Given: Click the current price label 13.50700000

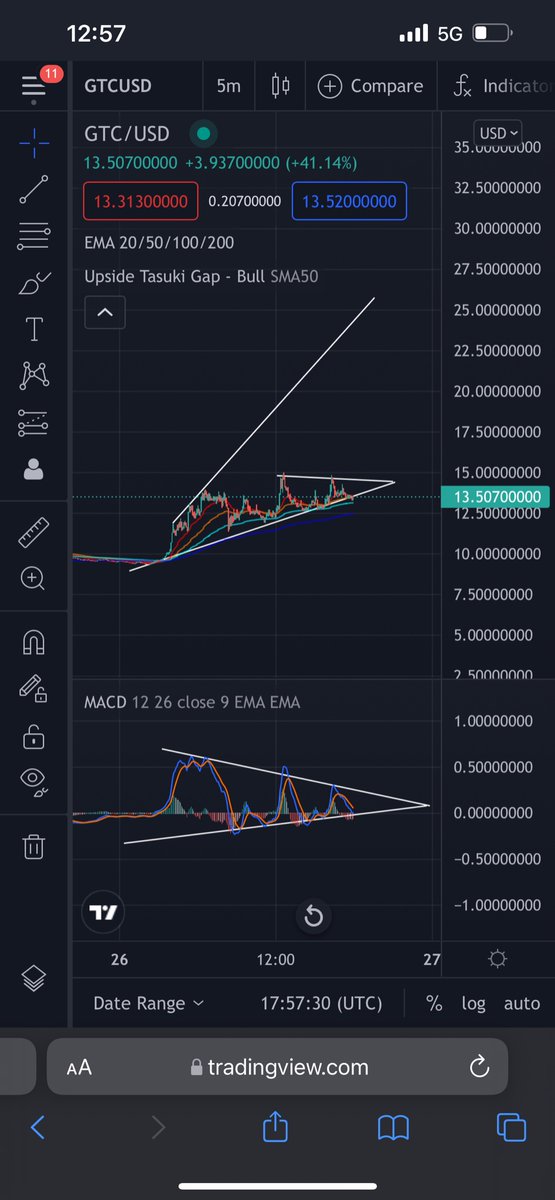Looking at the screenshot, I should (x=495, y=496).
